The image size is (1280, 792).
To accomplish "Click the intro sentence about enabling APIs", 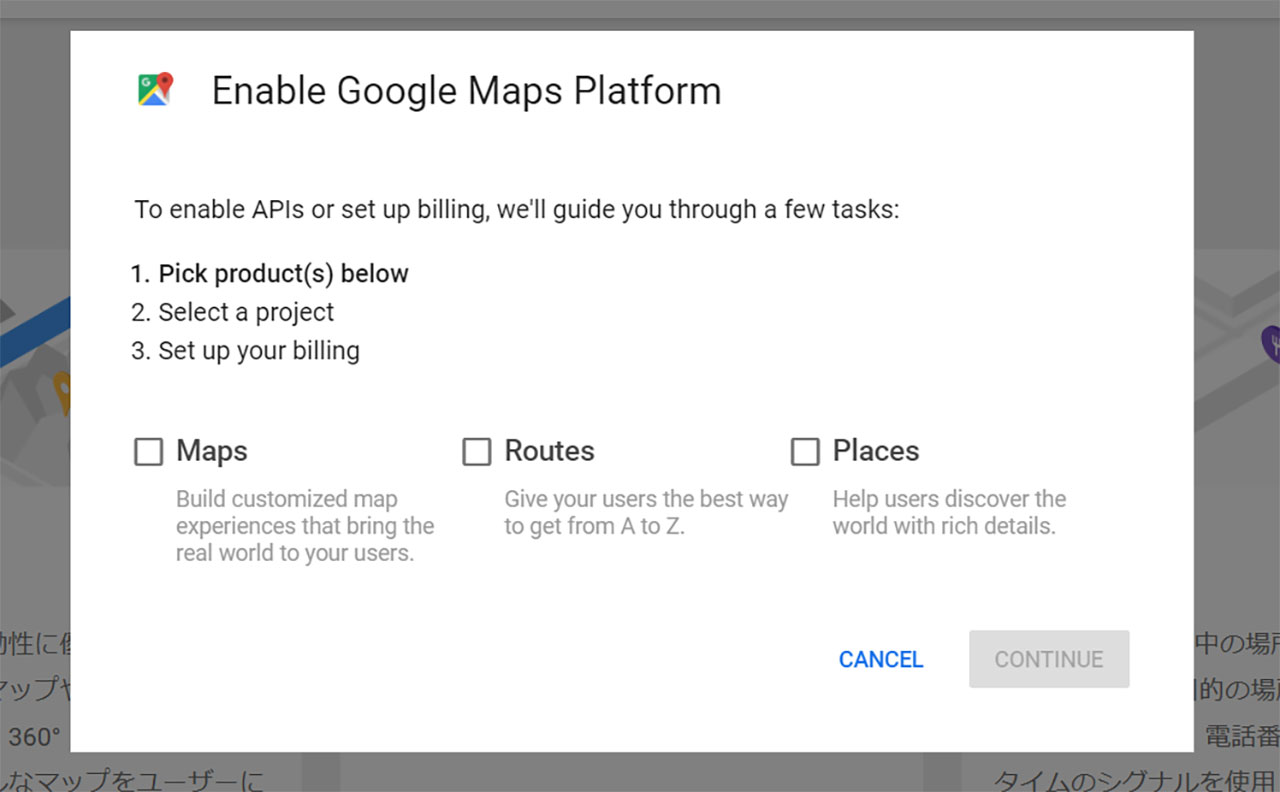I will pyautogui.click(x=517, y=210).
